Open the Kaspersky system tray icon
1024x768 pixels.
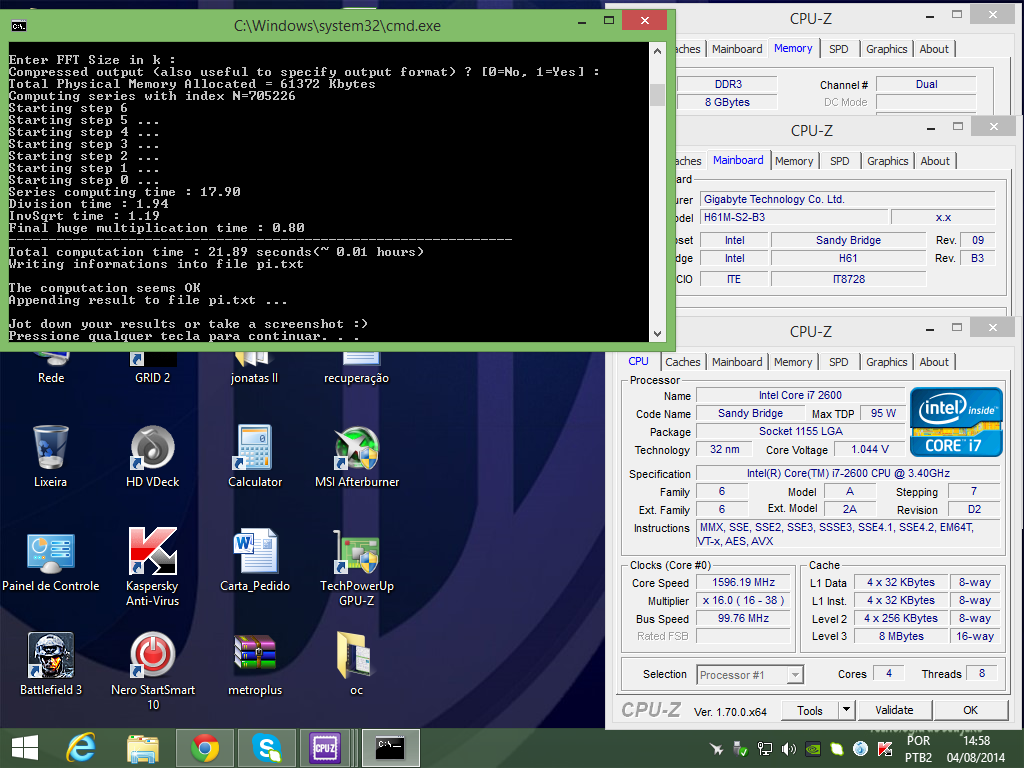(885, 749)
